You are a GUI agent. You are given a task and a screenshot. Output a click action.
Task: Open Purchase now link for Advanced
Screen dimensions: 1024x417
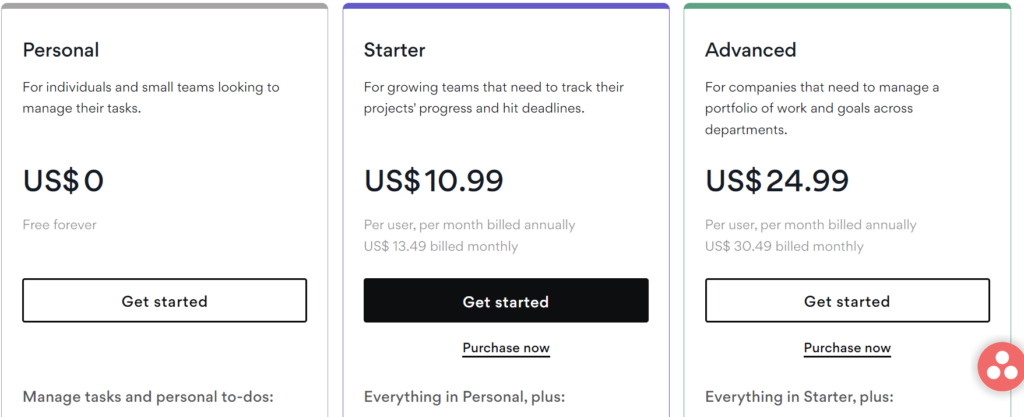(847, 348)
